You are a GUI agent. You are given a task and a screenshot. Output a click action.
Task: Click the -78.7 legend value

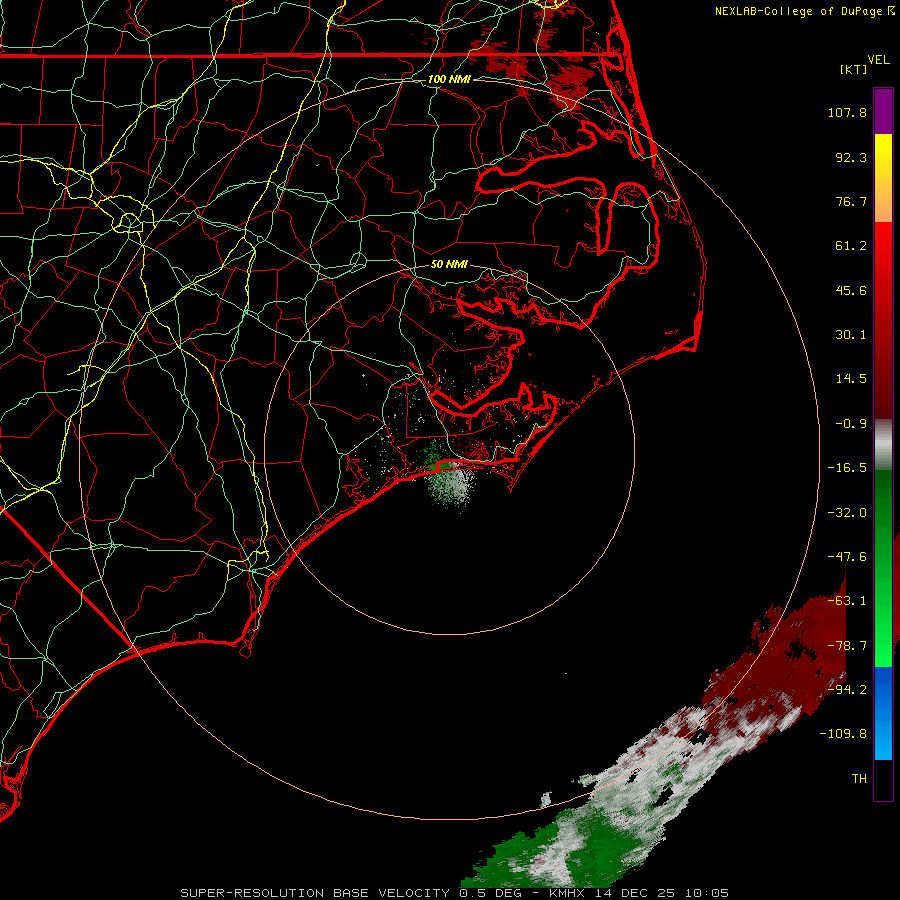pyautogui.click(x=847, y=646)
